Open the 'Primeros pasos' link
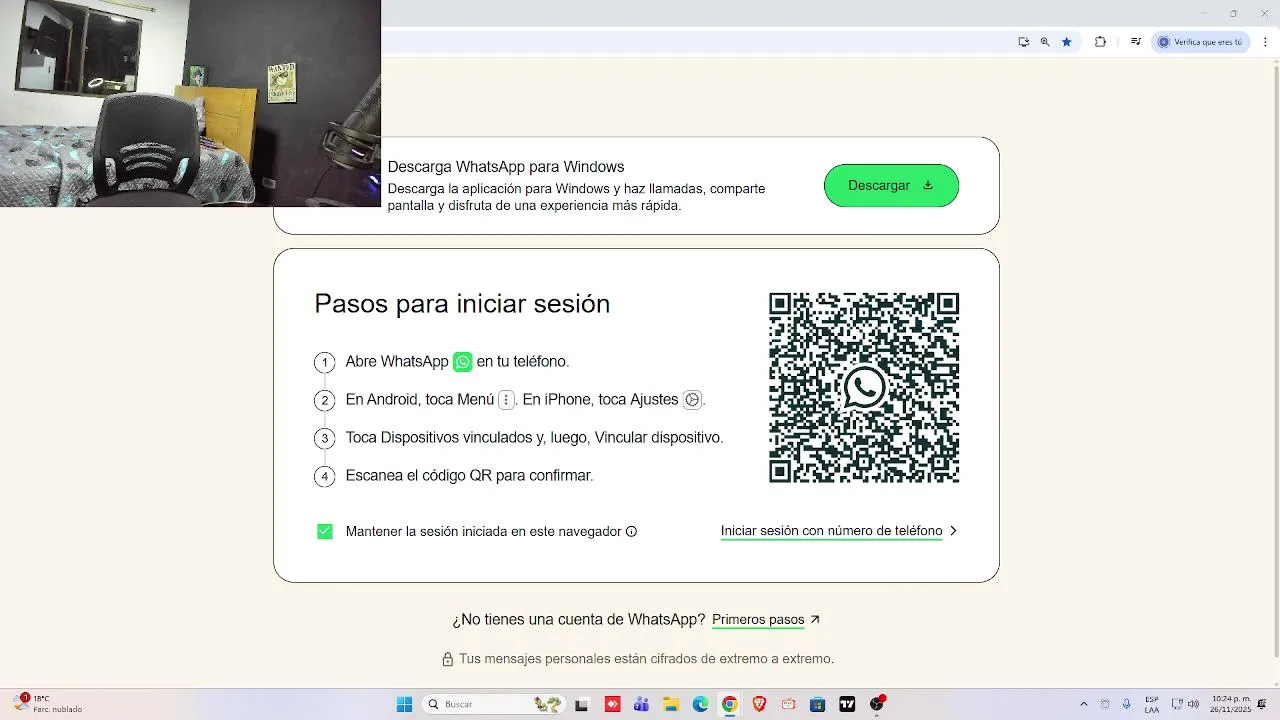Image resolution: width=1280 pixels, height=720 pixels. [758, 620]
